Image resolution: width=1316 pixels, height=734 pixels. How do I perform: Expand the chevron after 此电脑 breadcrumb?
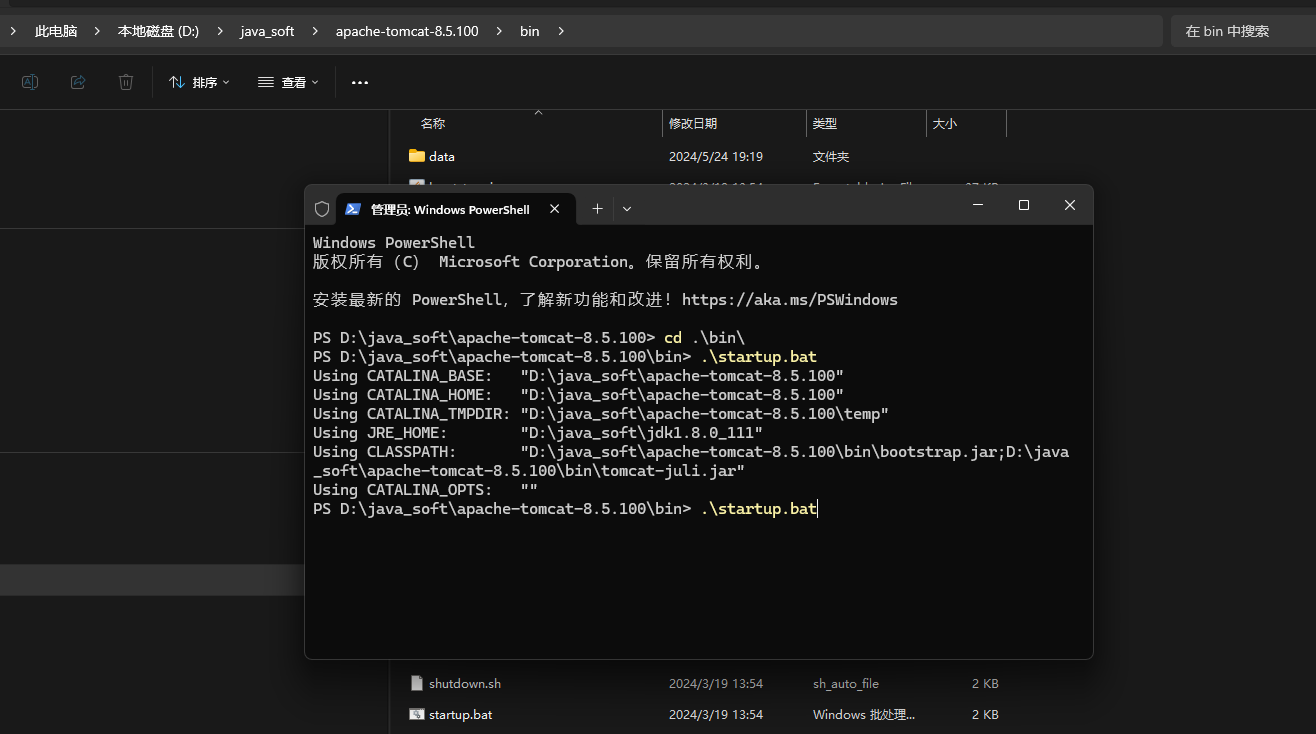(x=97, y=31)
